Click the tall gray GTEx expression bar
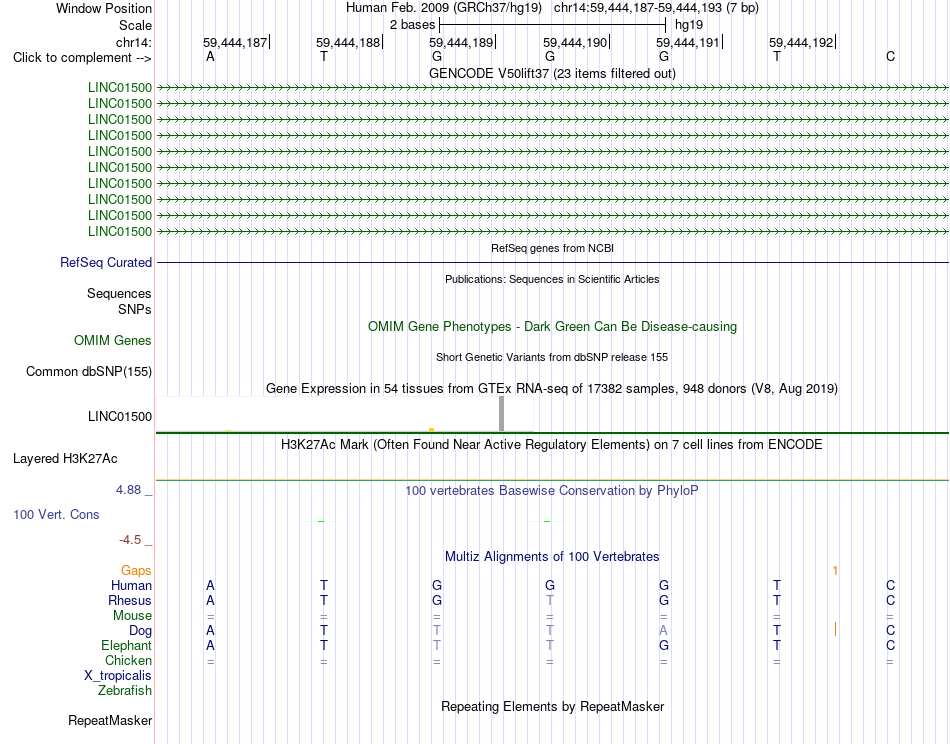Screen dimensions: 950x744 tap(501, 414)
